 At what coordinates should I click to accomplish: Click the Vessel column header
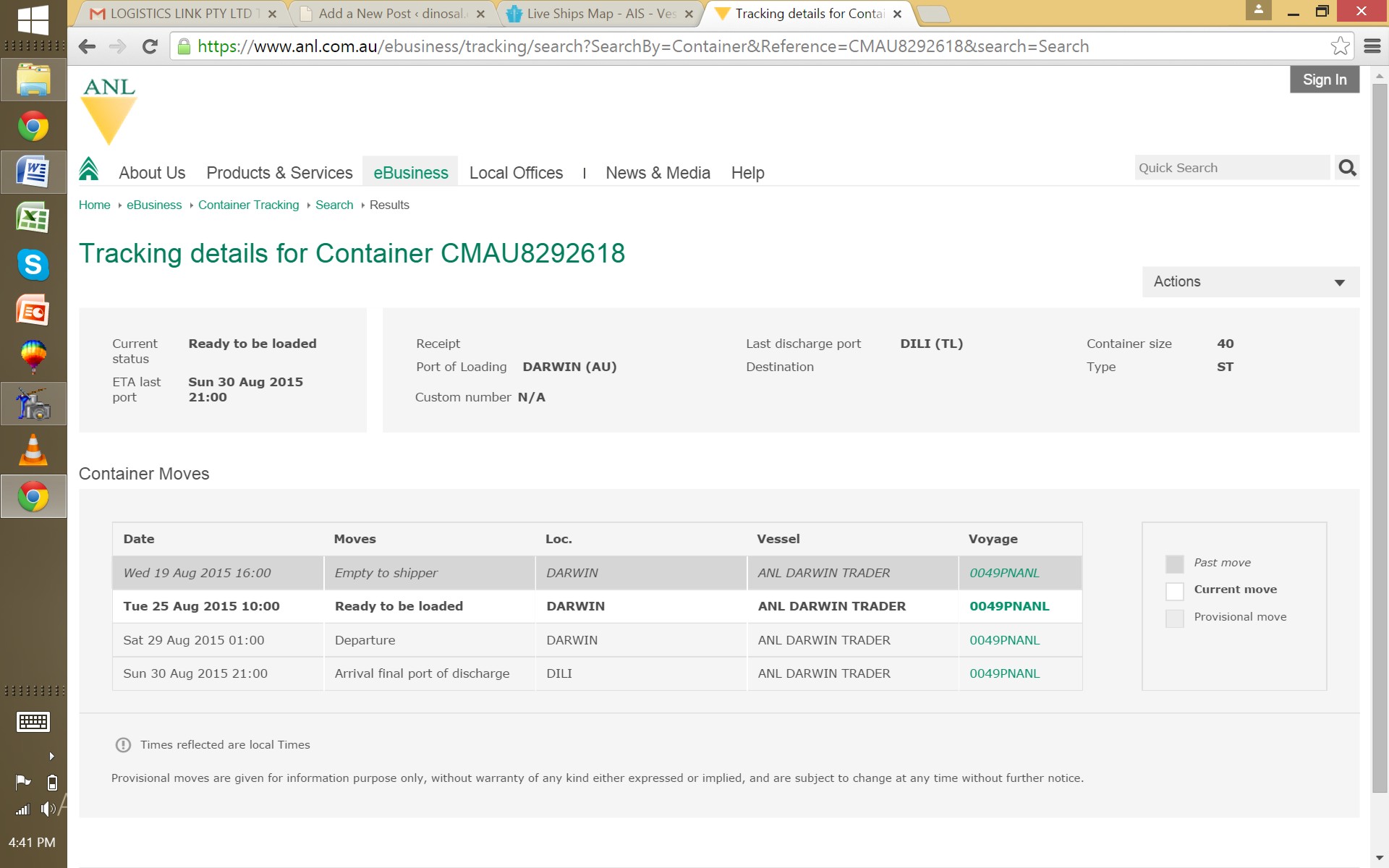click(778, 539)
